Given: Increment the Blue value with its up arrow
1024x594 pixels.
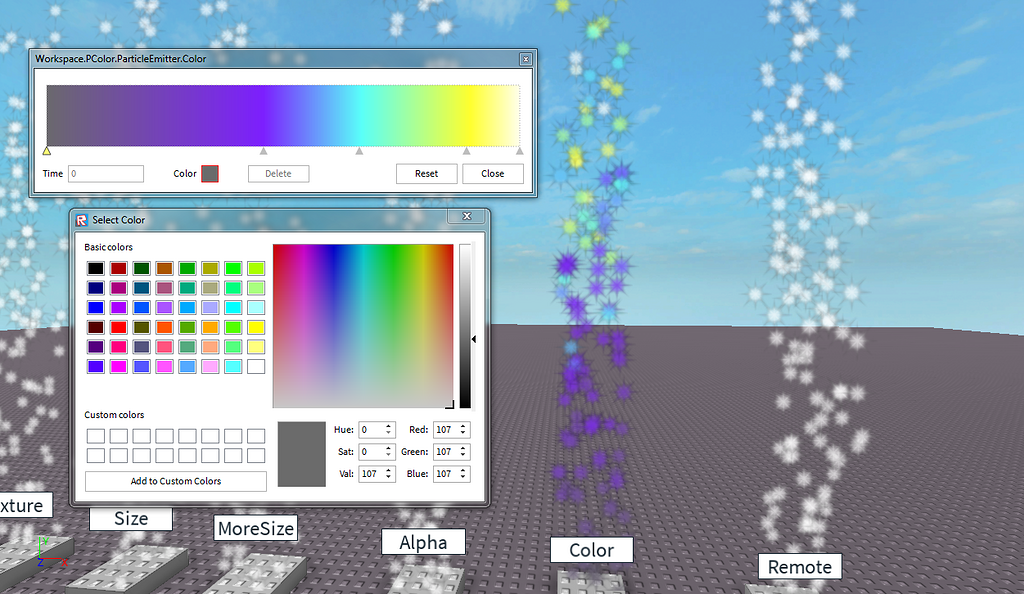Looking at the screenshot, I should pyautogui.click(x=461, y=470).
